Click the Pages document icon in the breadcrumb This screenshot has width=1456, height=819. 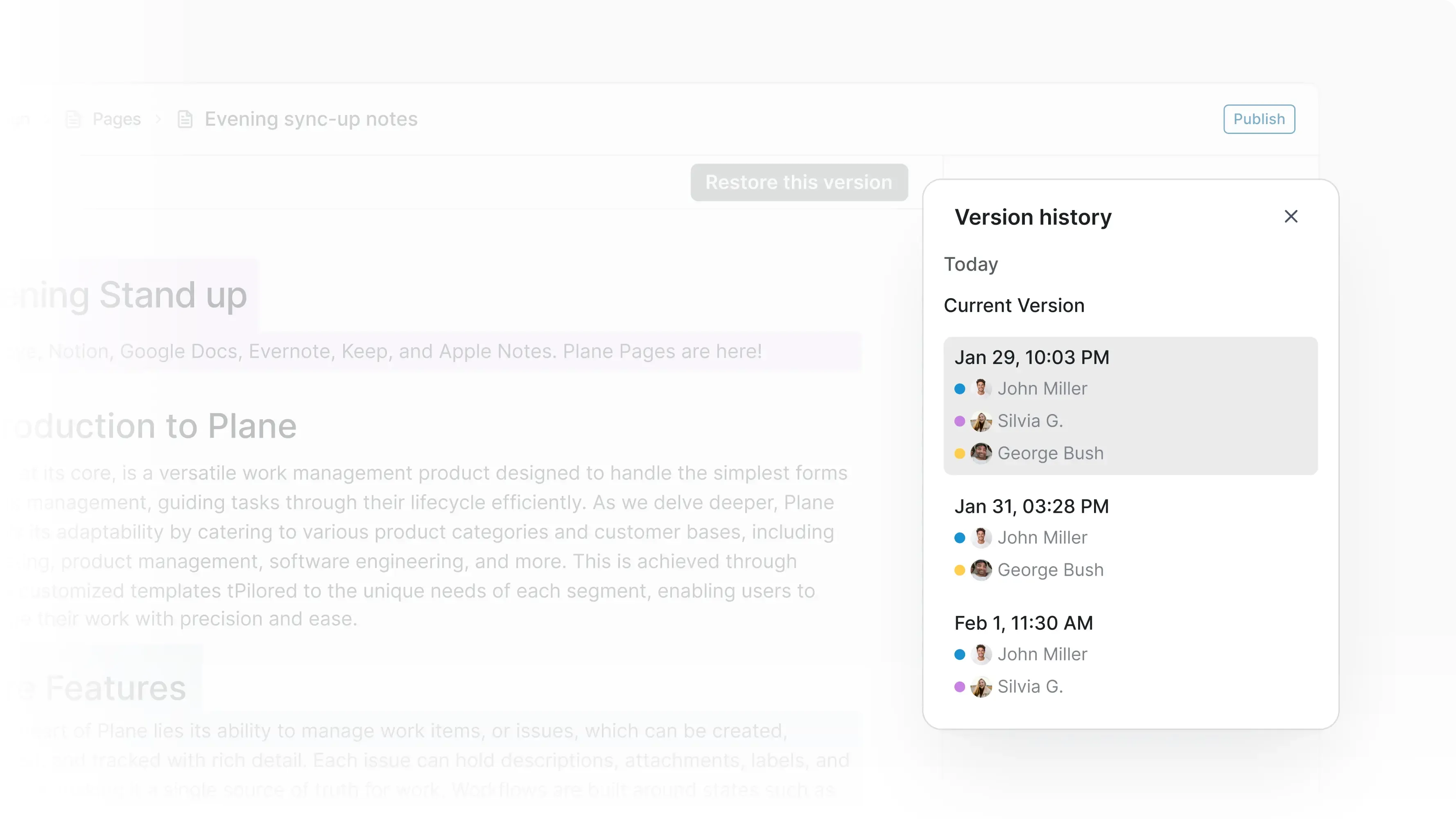[x=73, y=119]
